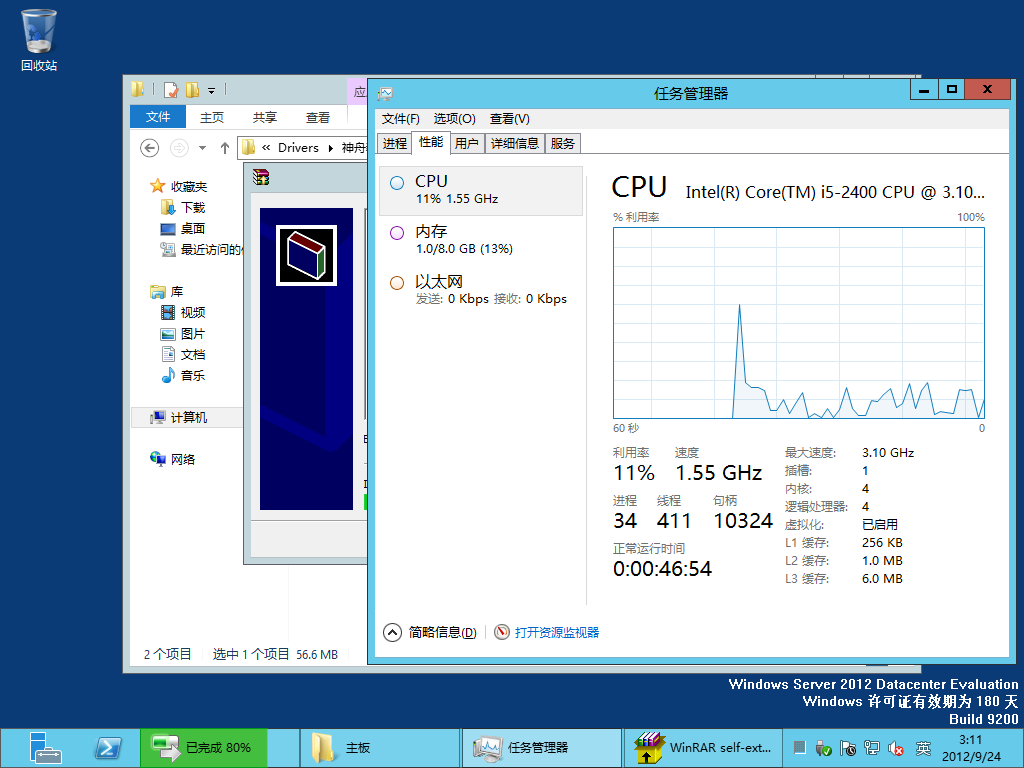Click Safely Remove Hardware tray icon
1024x768 pixels.
point(824,748)
